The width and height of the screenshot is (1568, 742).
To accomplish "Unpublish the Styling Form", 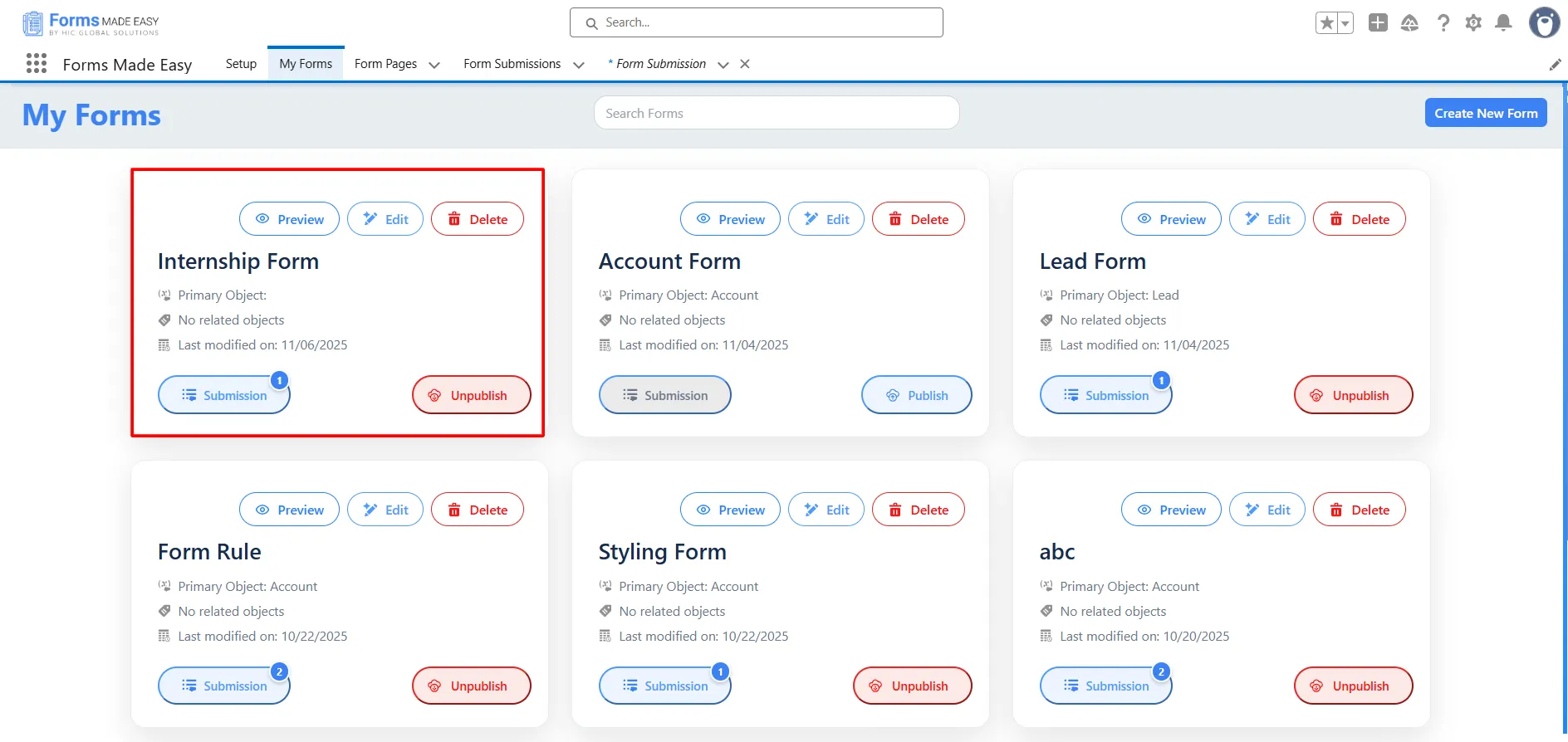I will tap(912, 686).
